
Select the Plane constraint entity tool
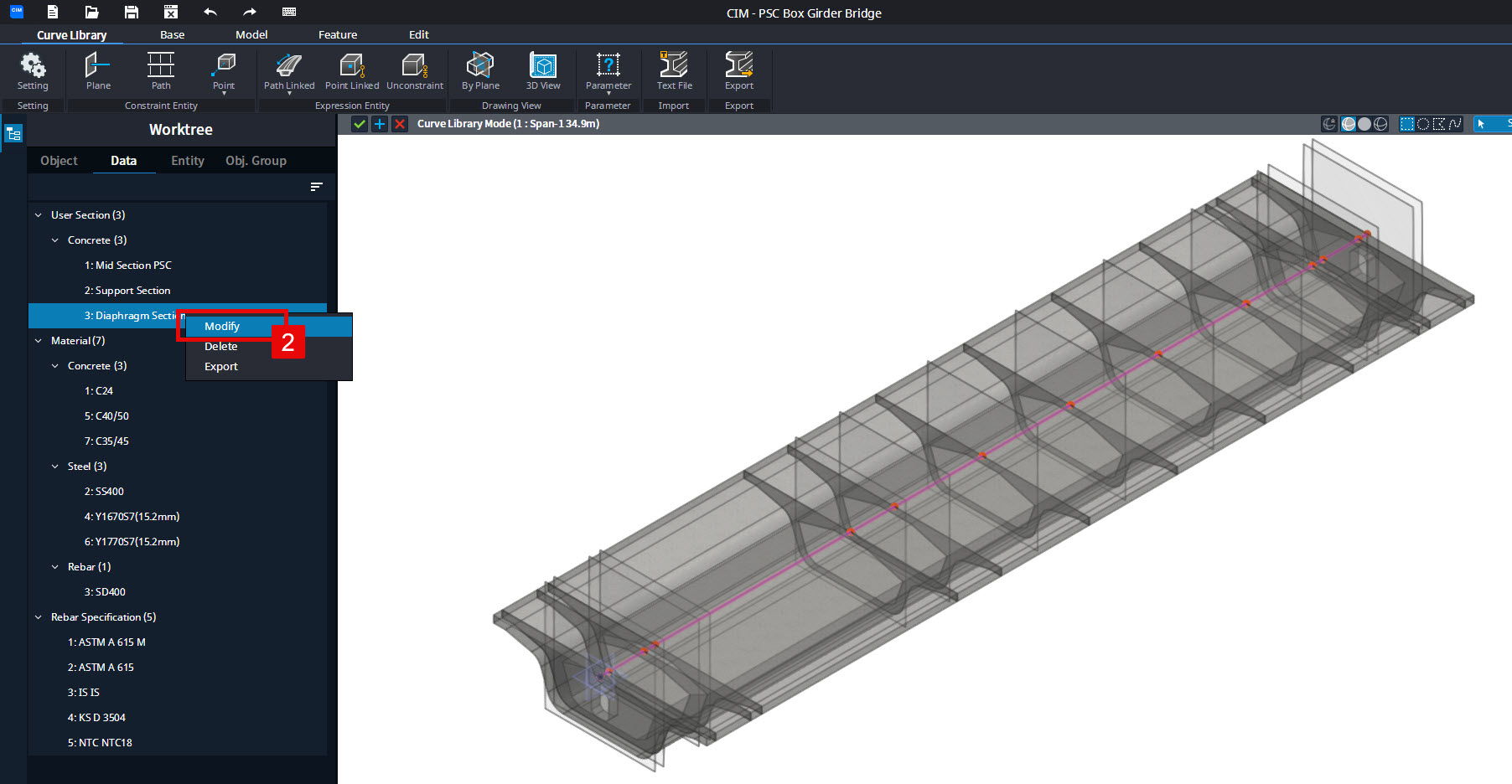click(x=98, y=71)
